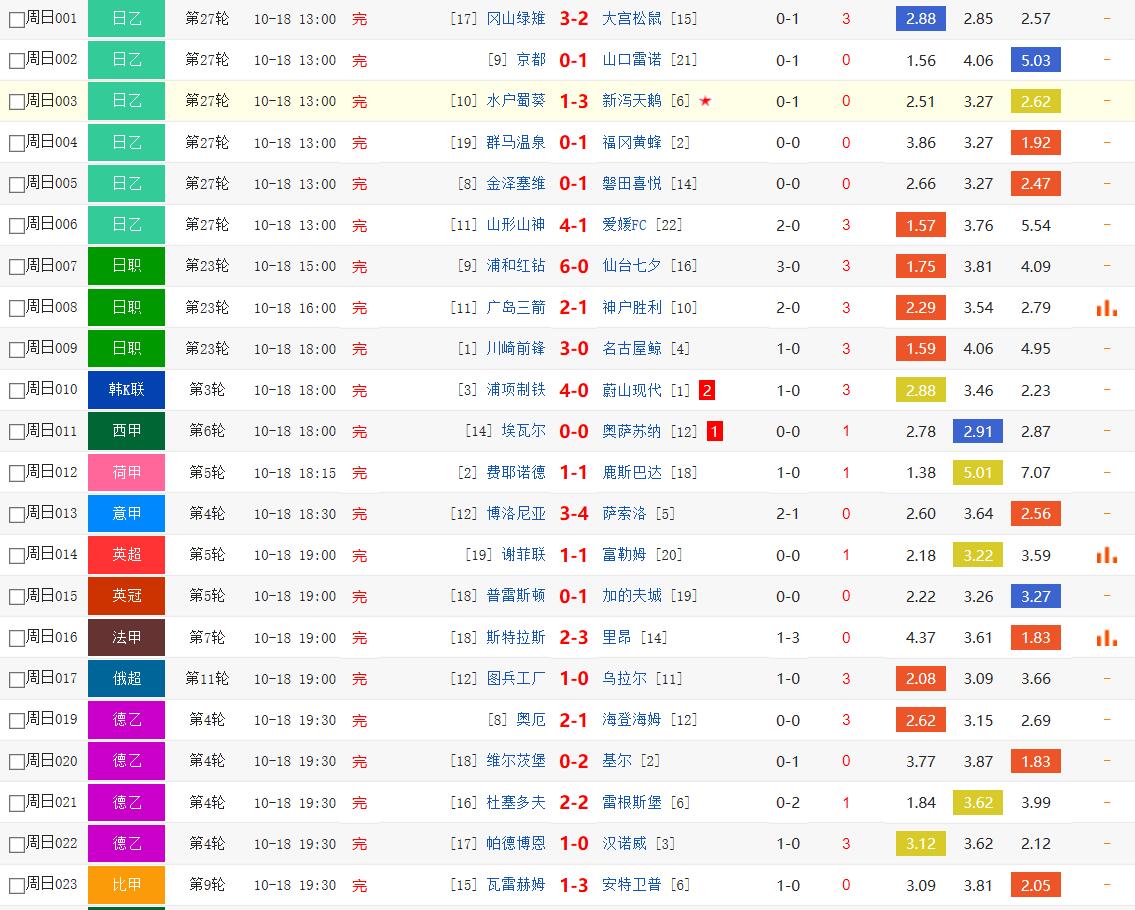The image size is (1135, 910).
Task: Click score 6-0 of 浦和红钻 match
Action: (x=574, y=266)
